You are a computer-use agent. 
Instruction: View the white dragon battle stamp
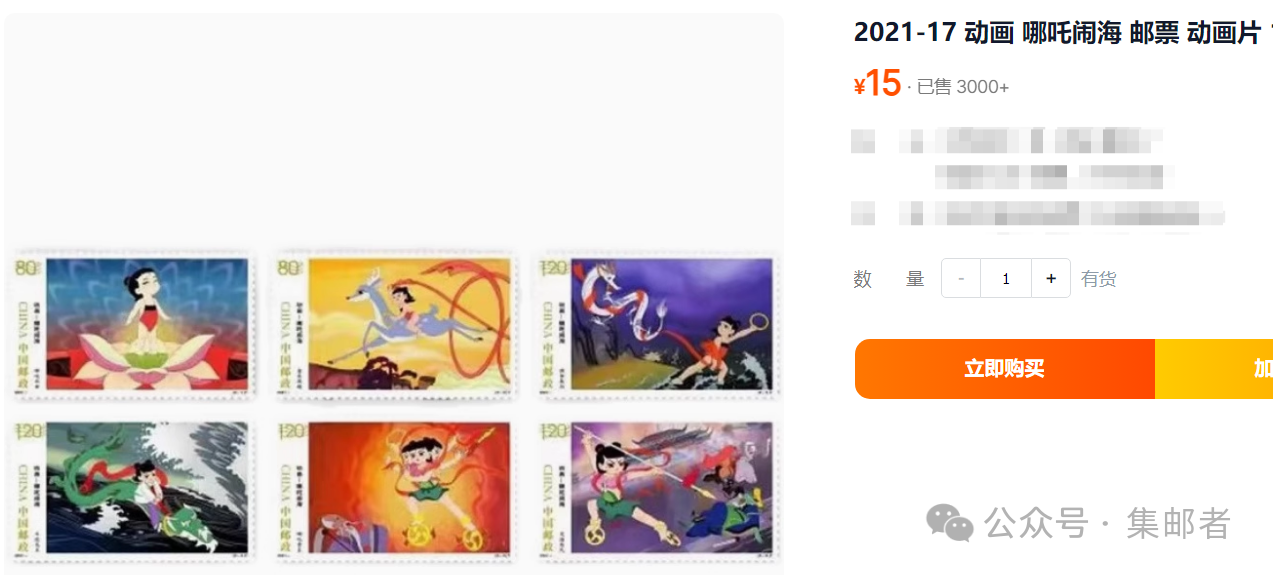point(659,323)
